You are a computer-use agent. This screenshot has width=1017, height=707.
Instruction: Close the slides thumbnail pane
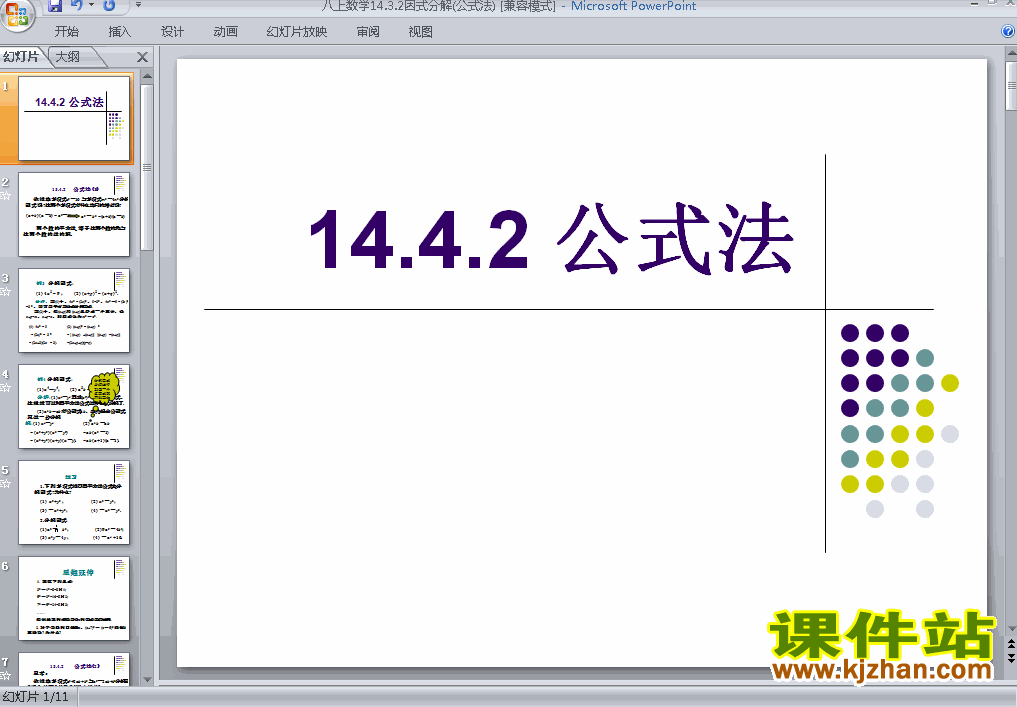point(143,57)
